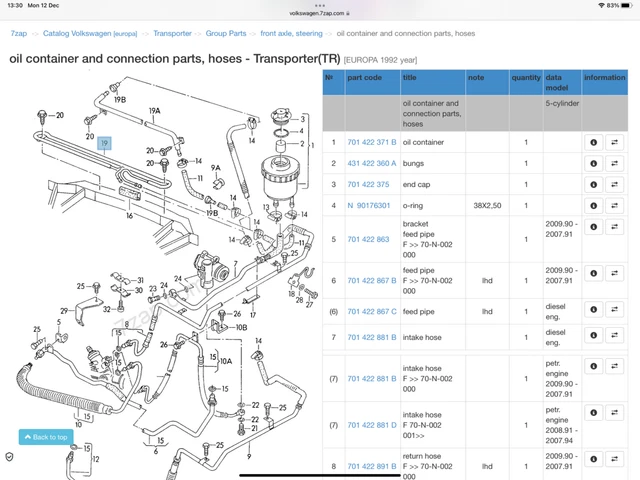This screenshot has height=480, width=640.
Task: Open part code 701 422 867 B
Action: pos(372,281)
